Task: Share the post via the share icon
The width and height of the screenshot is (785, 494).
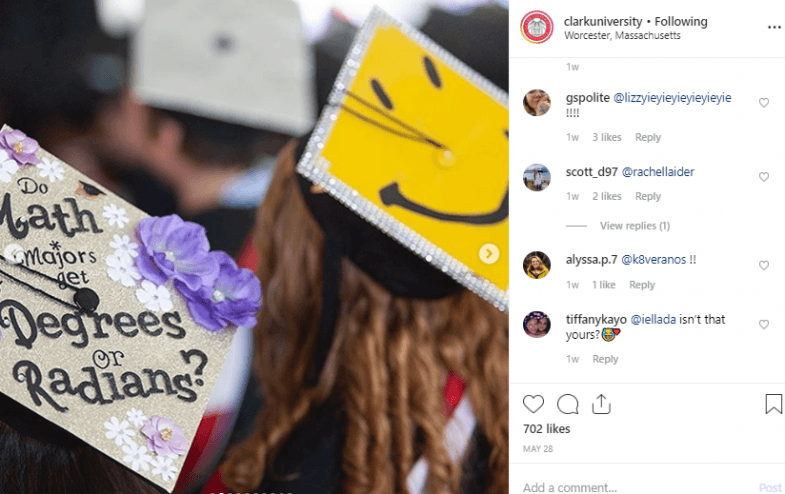Action: pyautogui.click(x=601, y=404)
